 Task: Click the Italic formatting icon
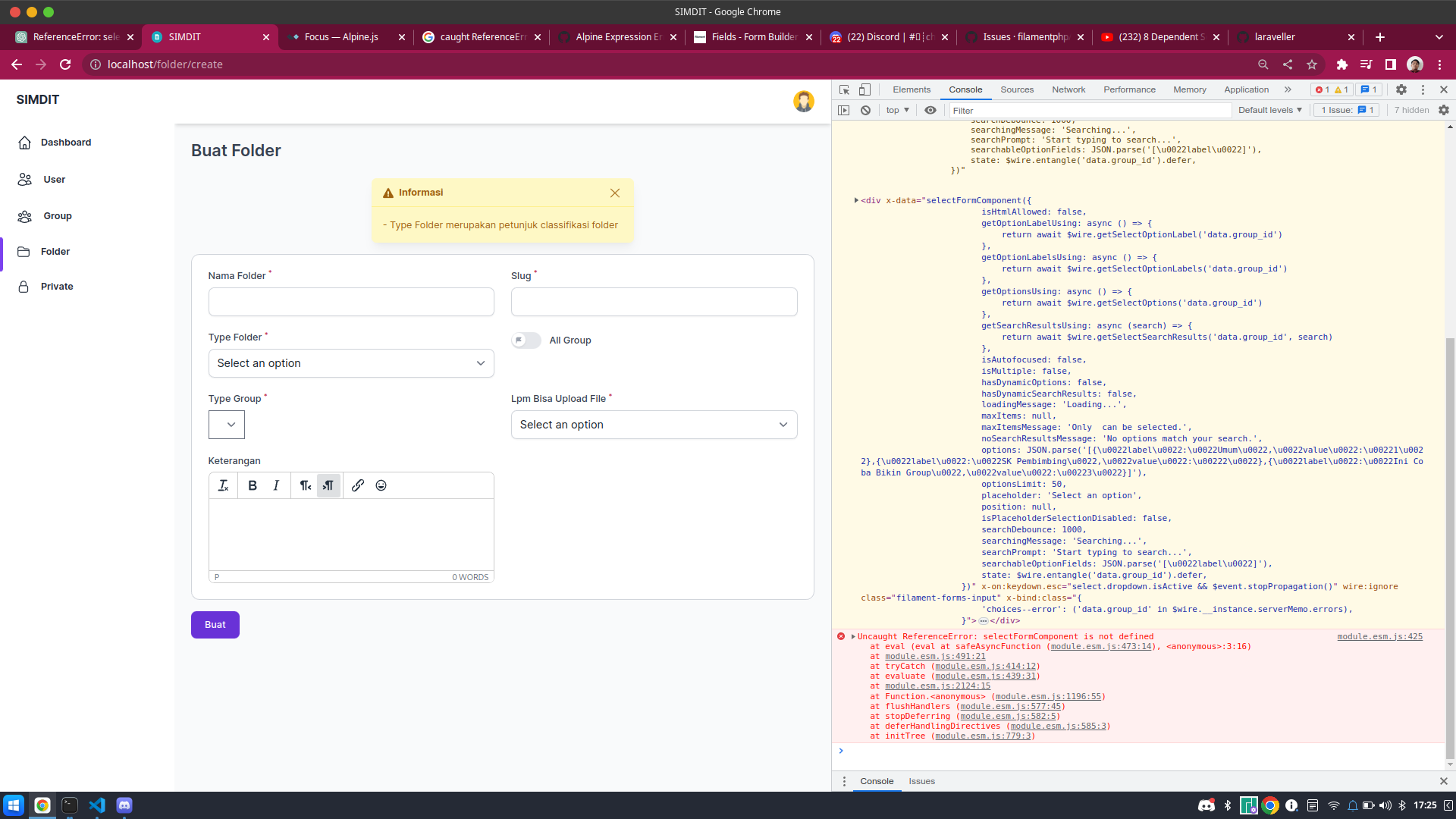pyautogui.click(x=276, y=485)
